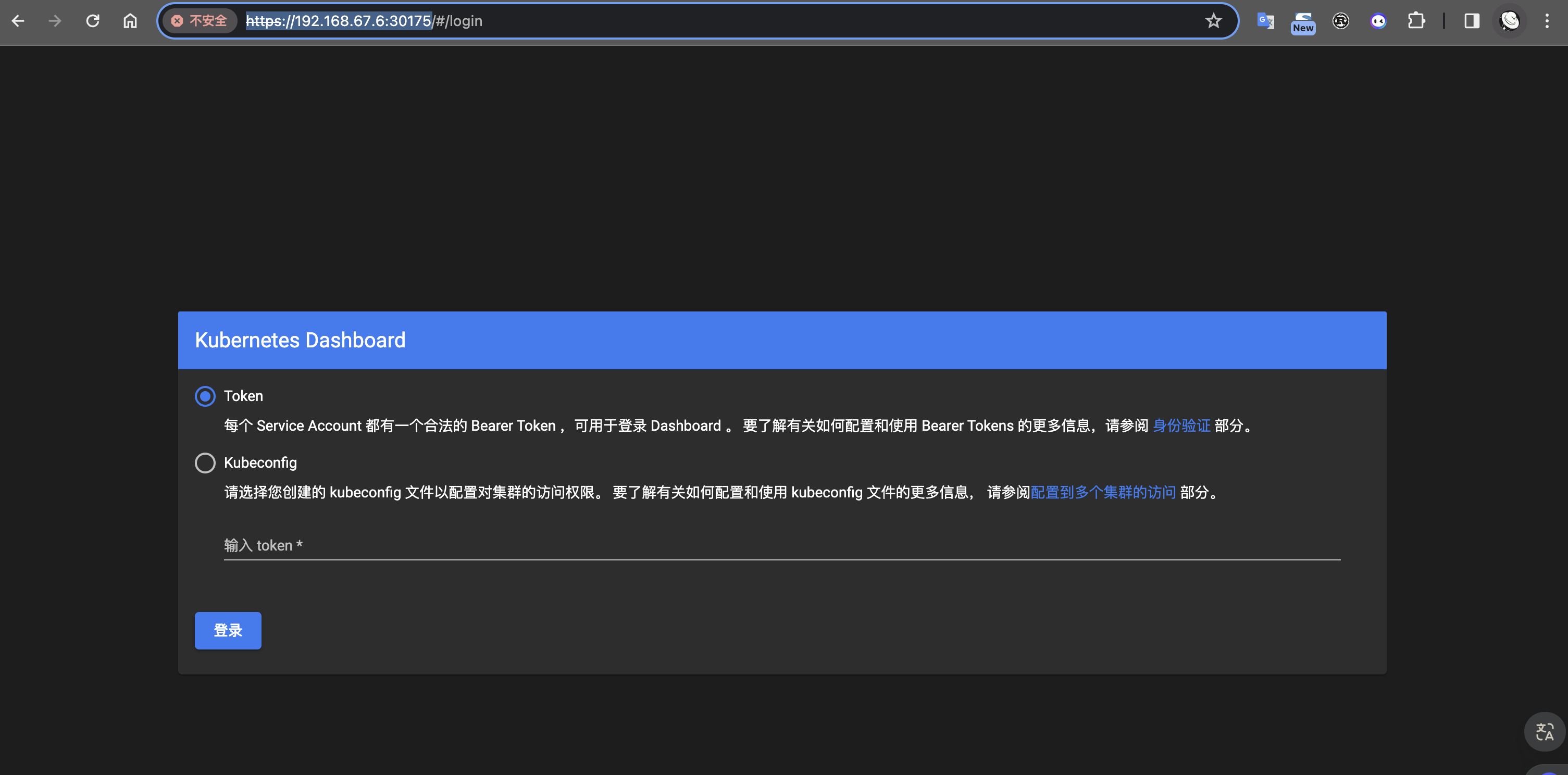Open the user profile avatar
This screenshot has height=775, width=1568.
pyautogui.click(x=1510, y=21)
